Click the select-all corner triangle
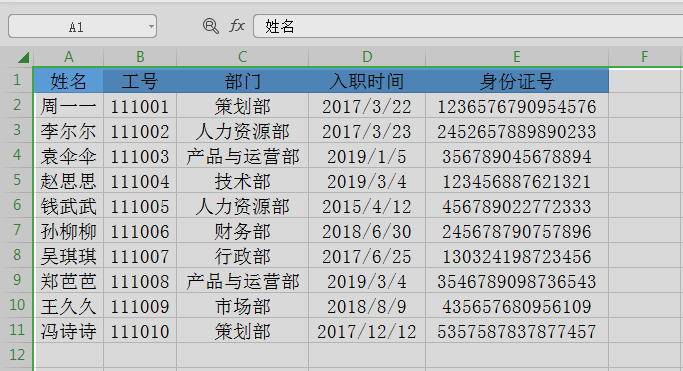 tap(23, 57)
